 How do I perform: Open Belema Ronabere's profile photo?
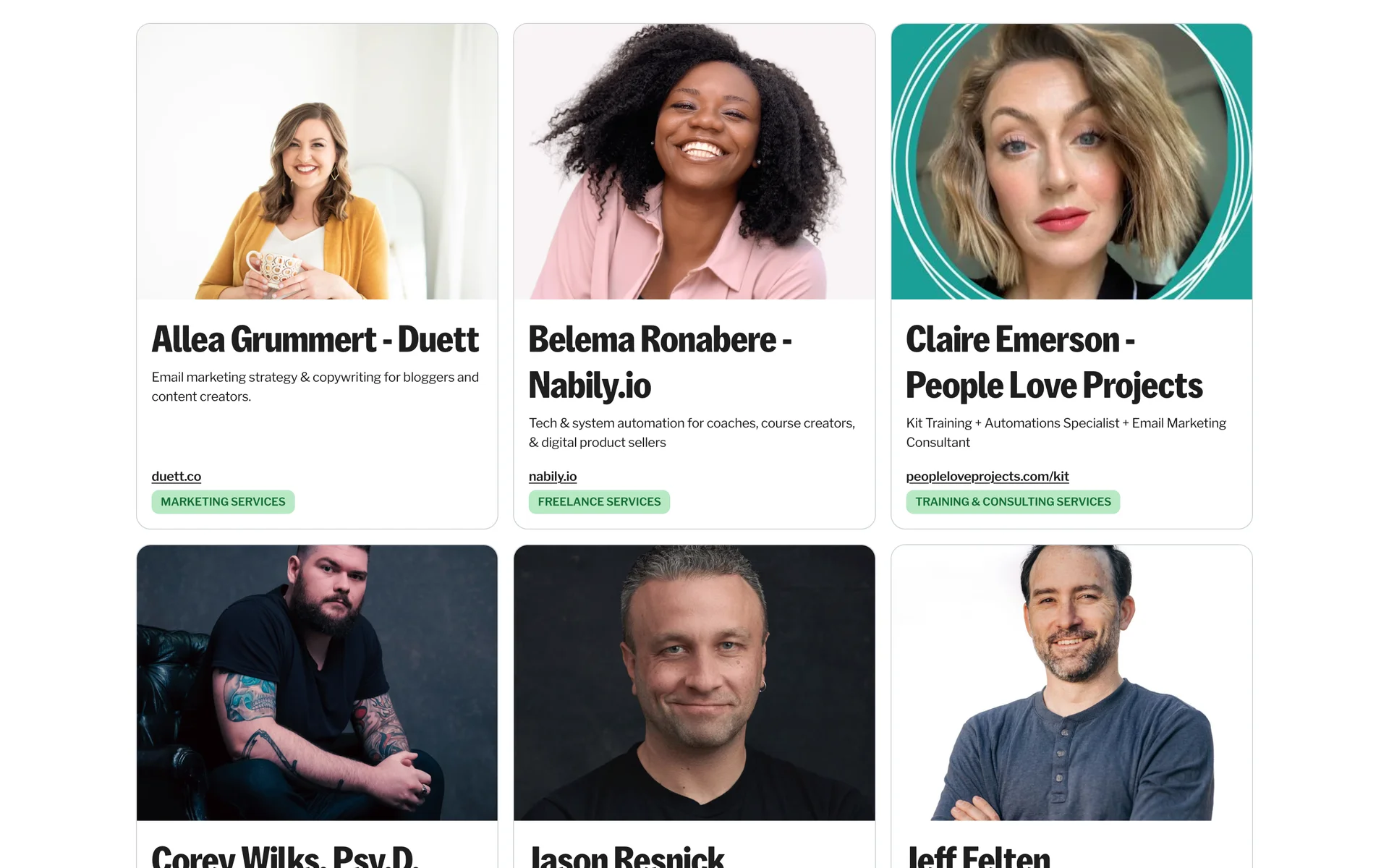click(694, 161)
